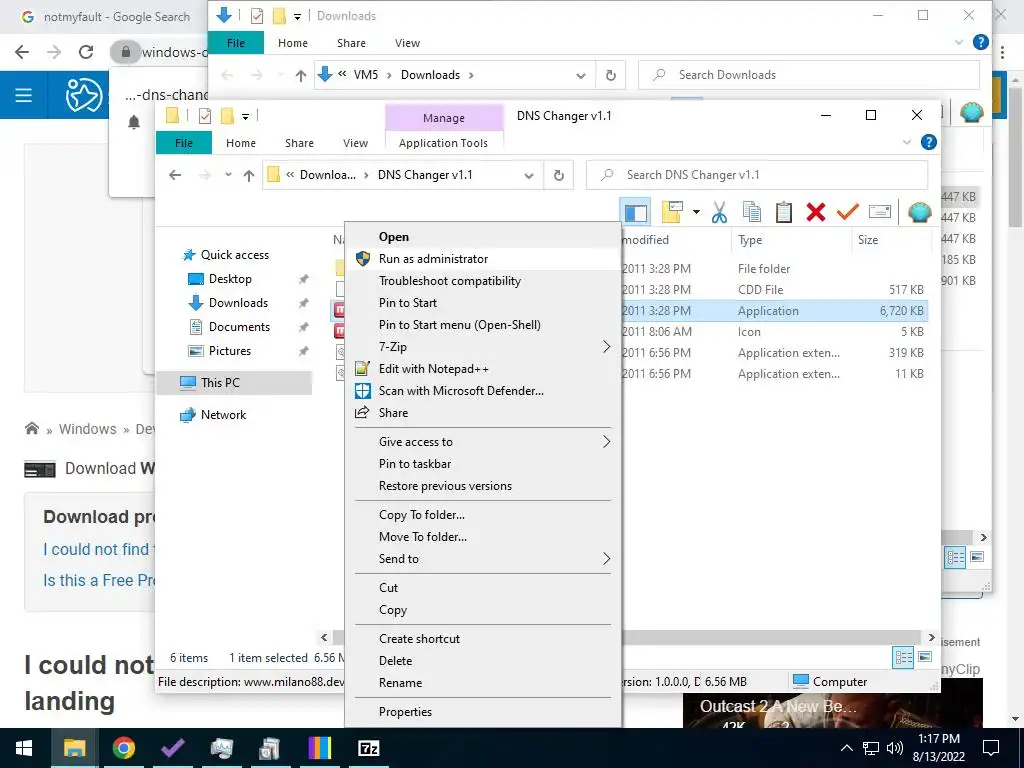This screenshot has height=768, width=1024.
Task: Select the Application row sized 6,720 KB
Action: 775,311
